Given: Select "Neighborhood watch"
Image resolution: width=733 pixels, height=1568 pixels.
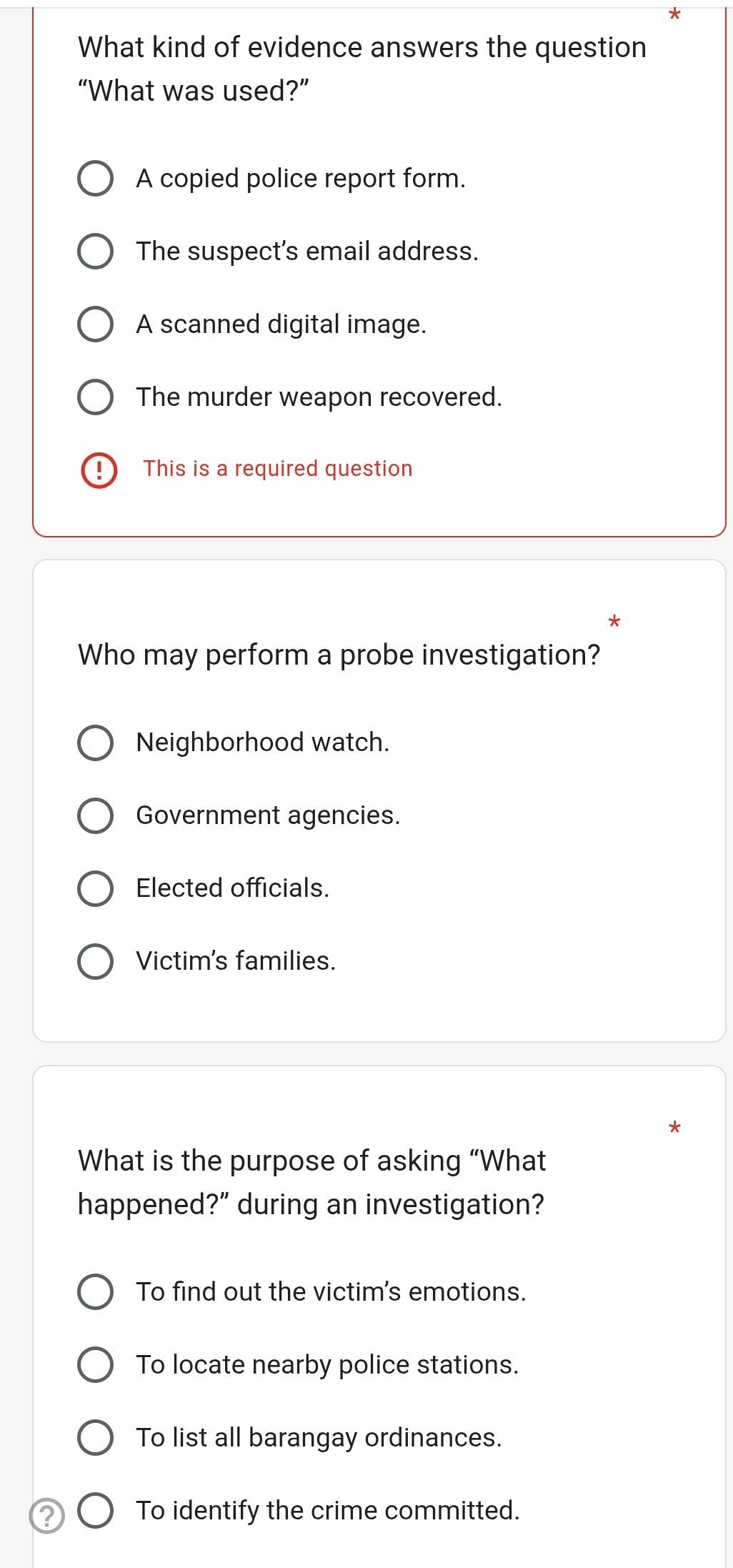Looking at the screenshot, I should click(x=95, y=744).
